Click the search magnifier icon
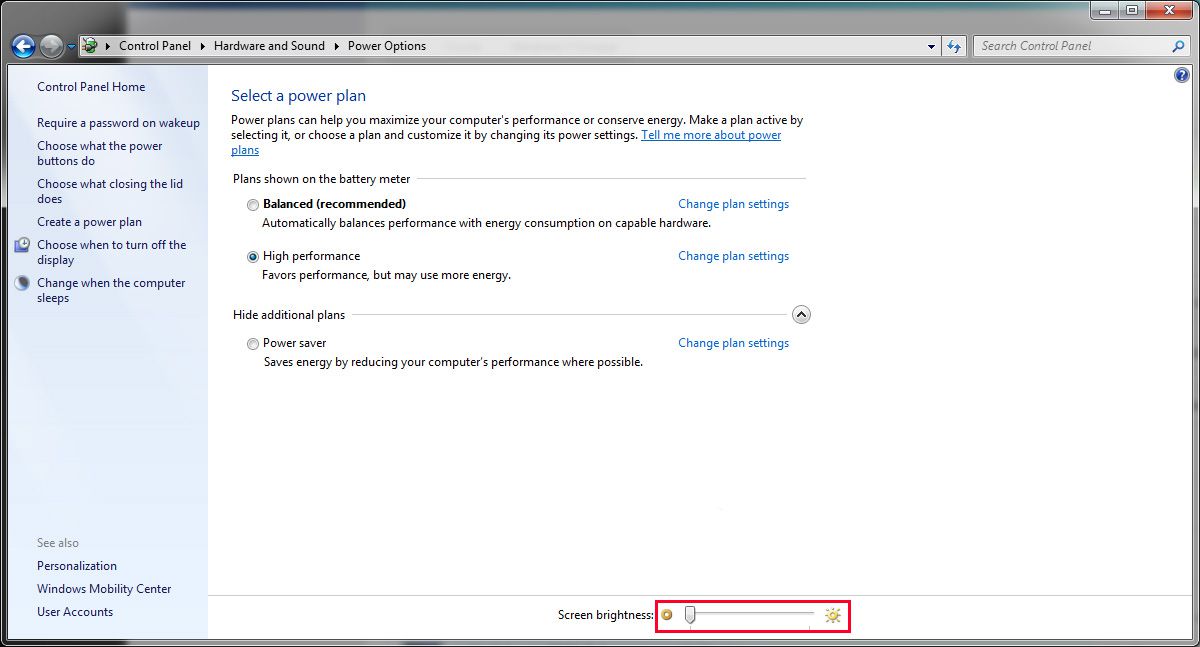The image size is (1200, 647). pyautogui.click(x=1178, y=46)
